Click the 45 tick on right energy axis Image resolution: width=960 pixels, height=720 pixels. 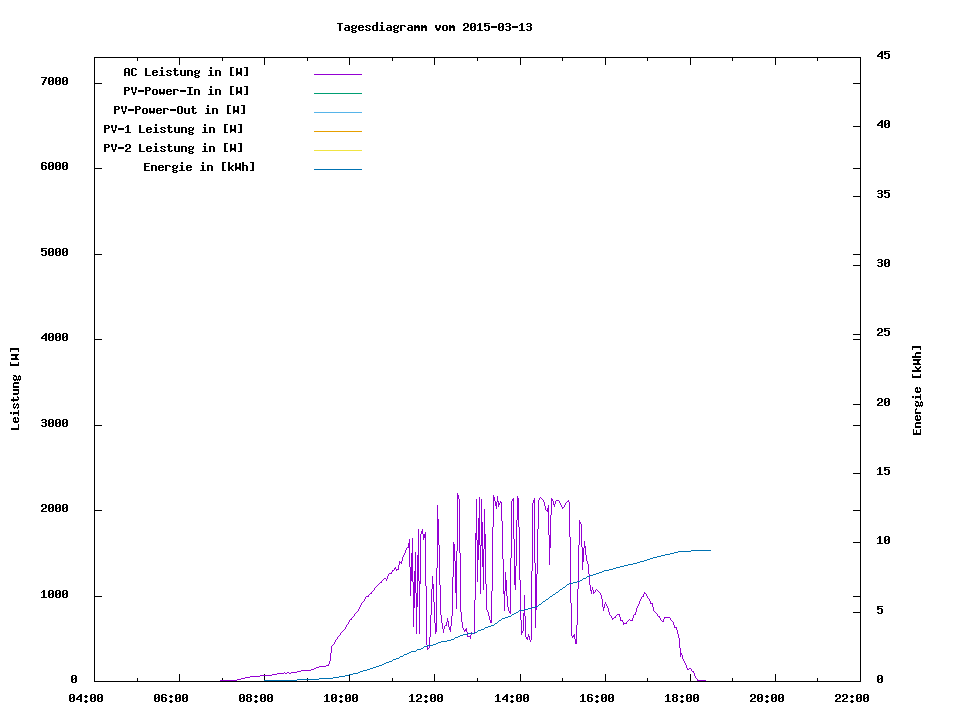(883, 55)
